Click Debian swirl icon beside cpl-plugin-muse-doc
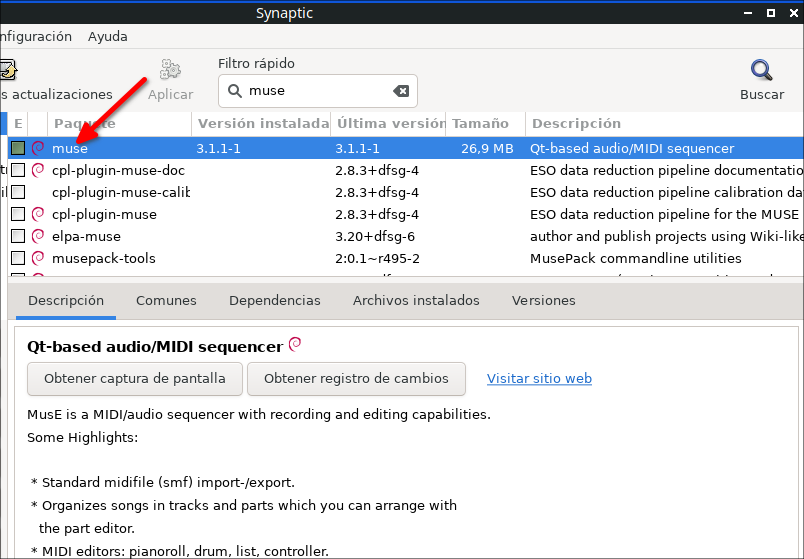Screen dimensions: 804x559 click(38, 170)
